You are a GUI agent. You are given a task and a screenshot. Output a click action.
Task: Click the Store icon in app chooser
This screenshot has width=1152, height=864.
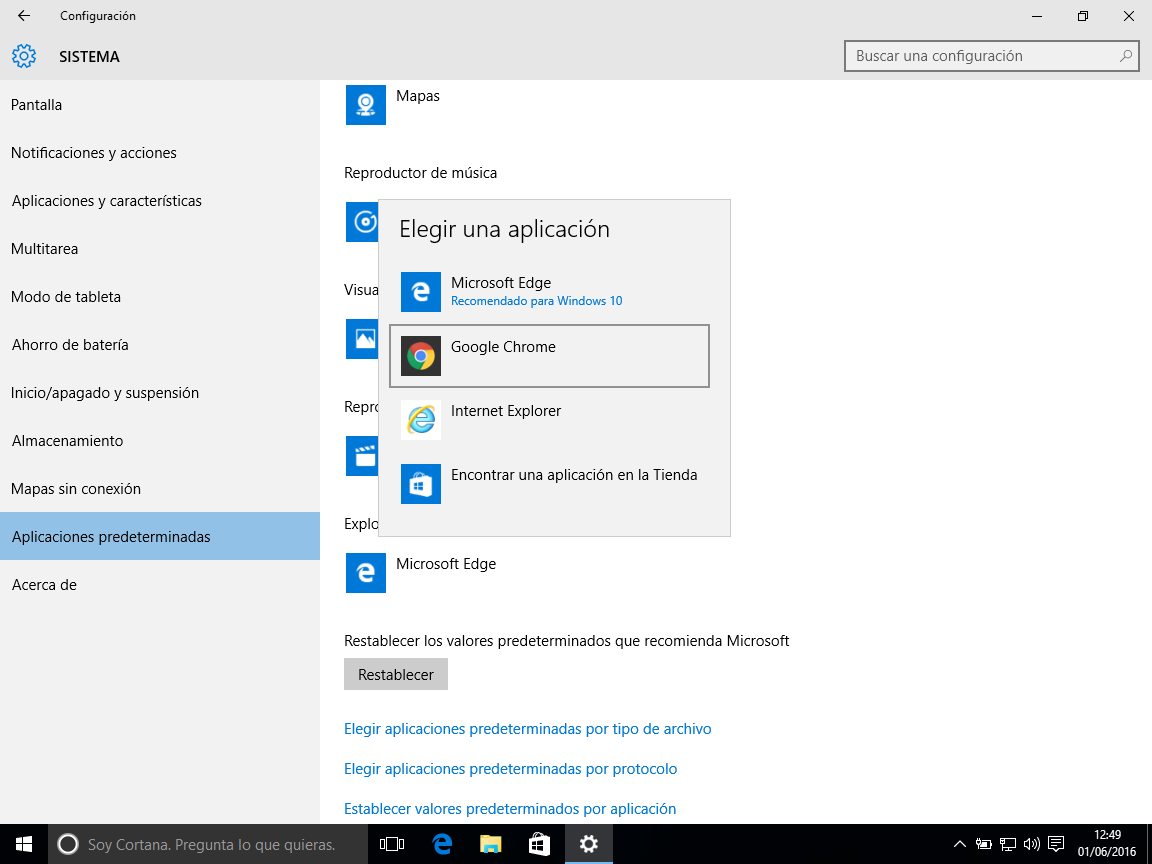pyautogui.click(x=421, y=483)
